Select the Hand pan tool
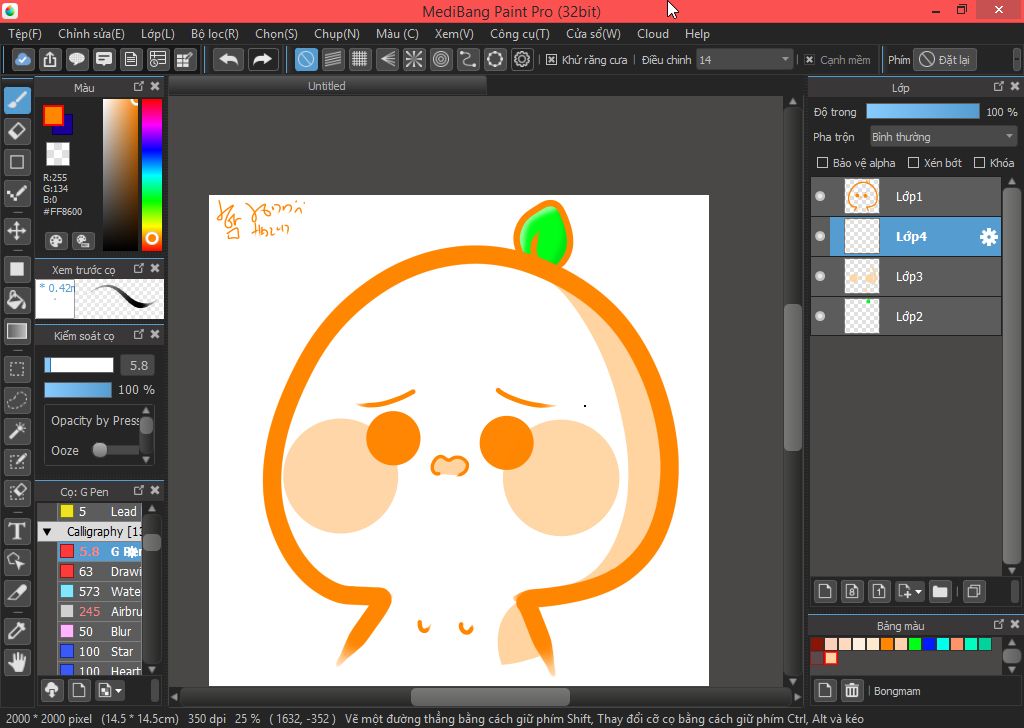 (x=17, y=661)
